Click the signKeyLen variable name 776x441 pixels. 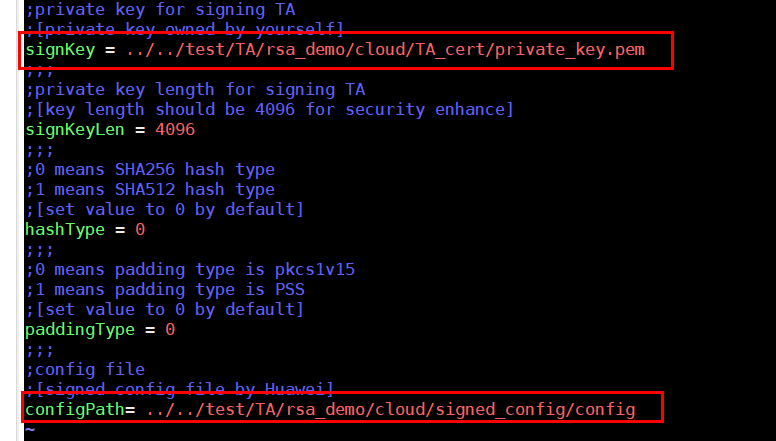tap(75, 130)
